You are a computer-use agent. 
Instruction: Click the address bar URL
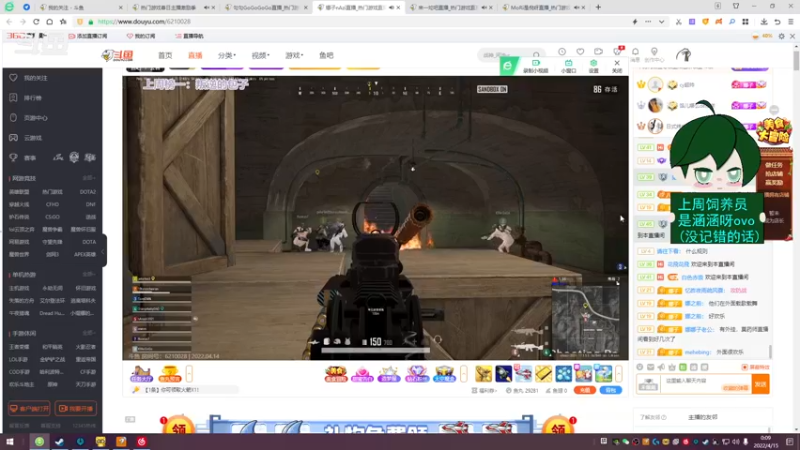(144, 22)
